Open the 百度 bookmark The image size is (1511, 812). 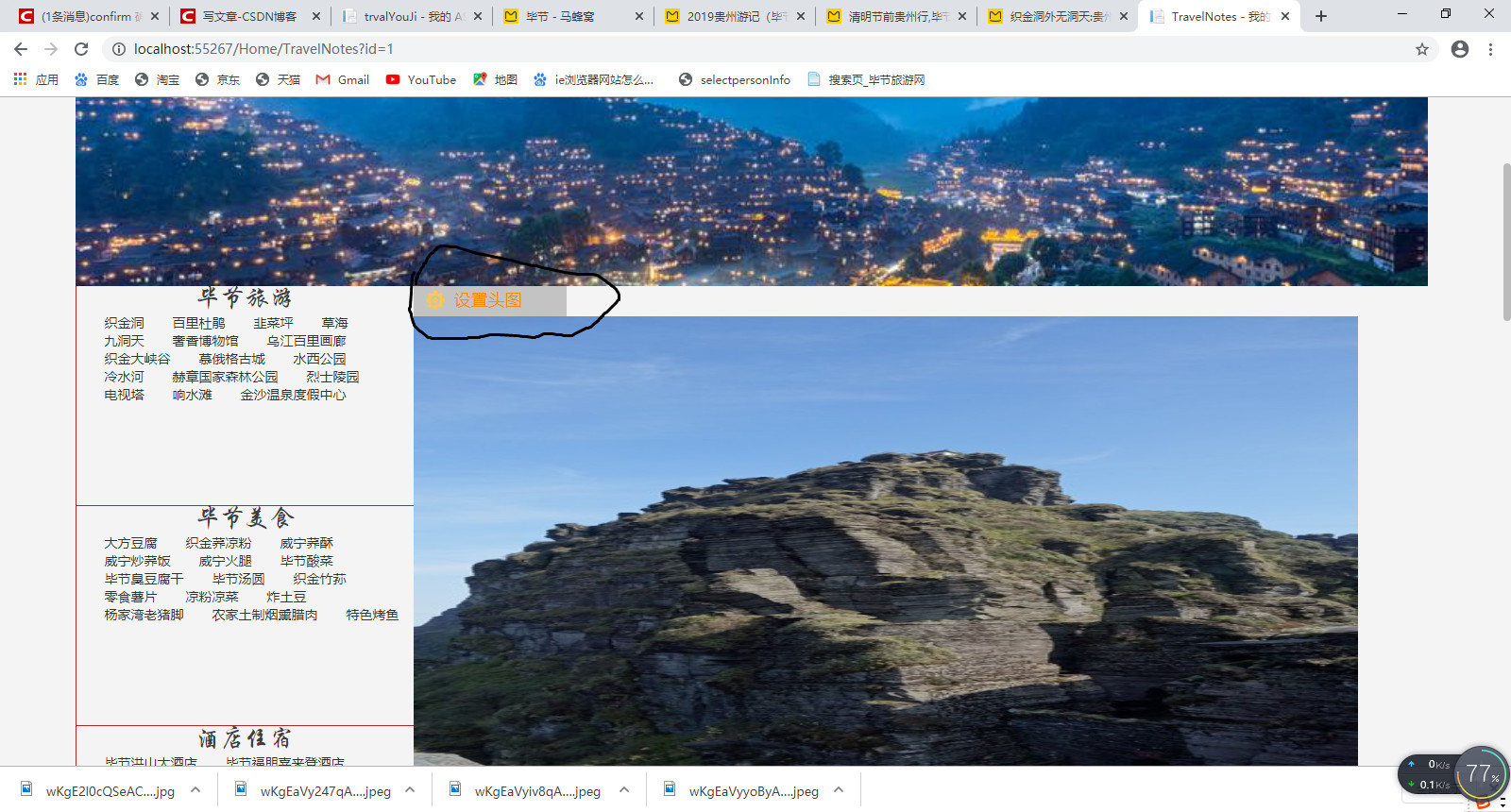96,79
